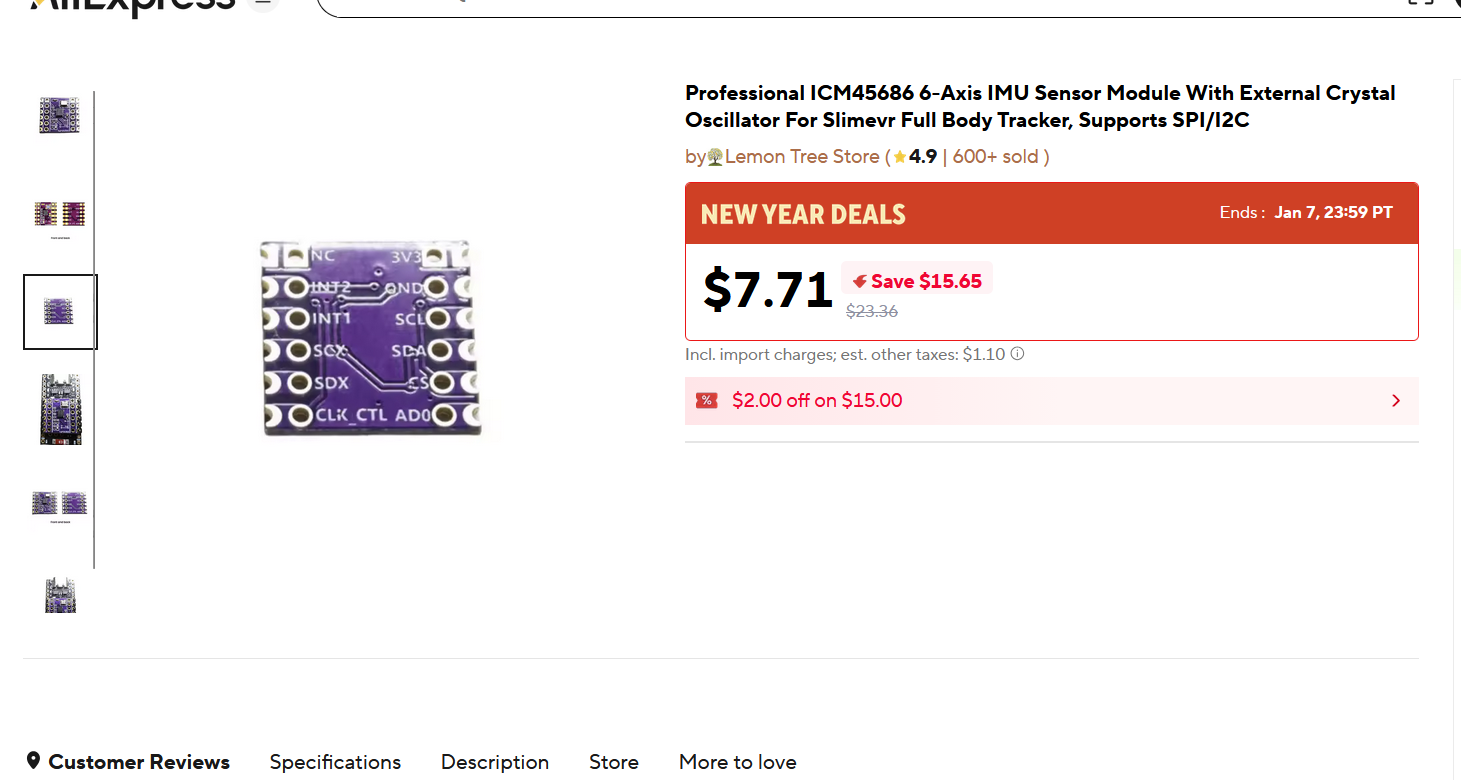
Task: Click the 600+ sold text
Action: pyautogui.click(x=996, y=157)
